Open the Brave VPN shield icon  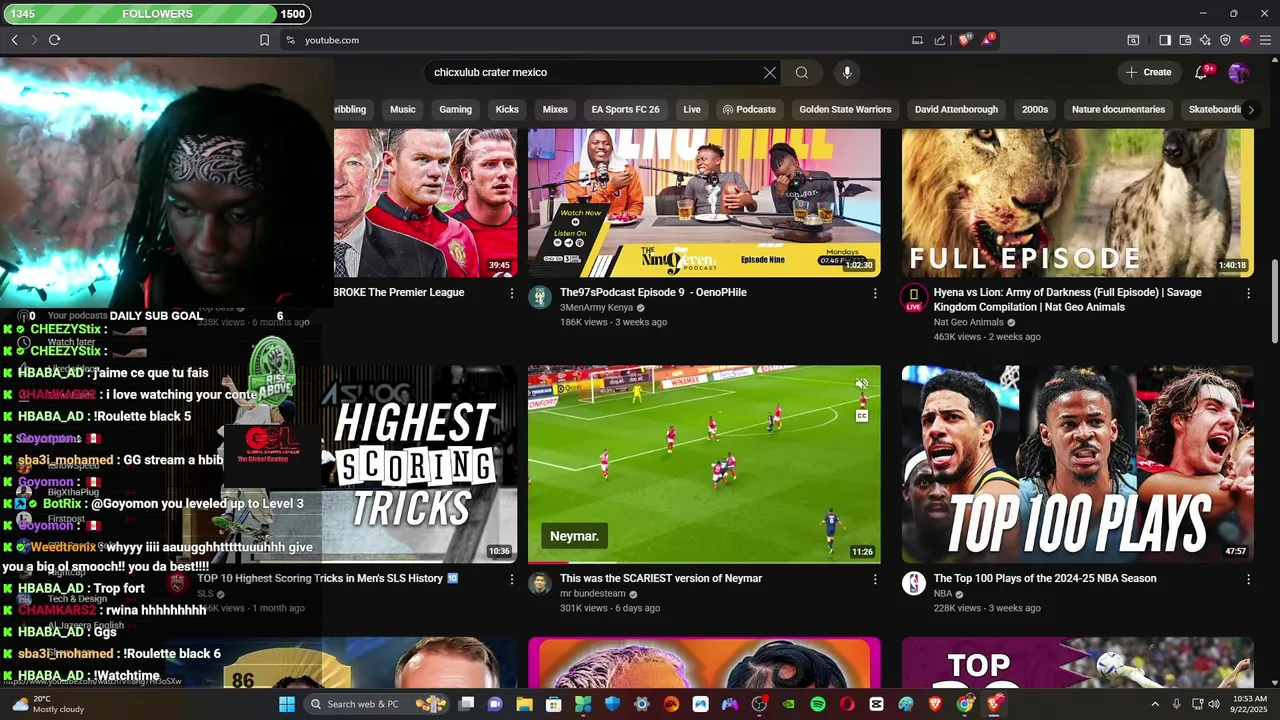(1225, 40)
